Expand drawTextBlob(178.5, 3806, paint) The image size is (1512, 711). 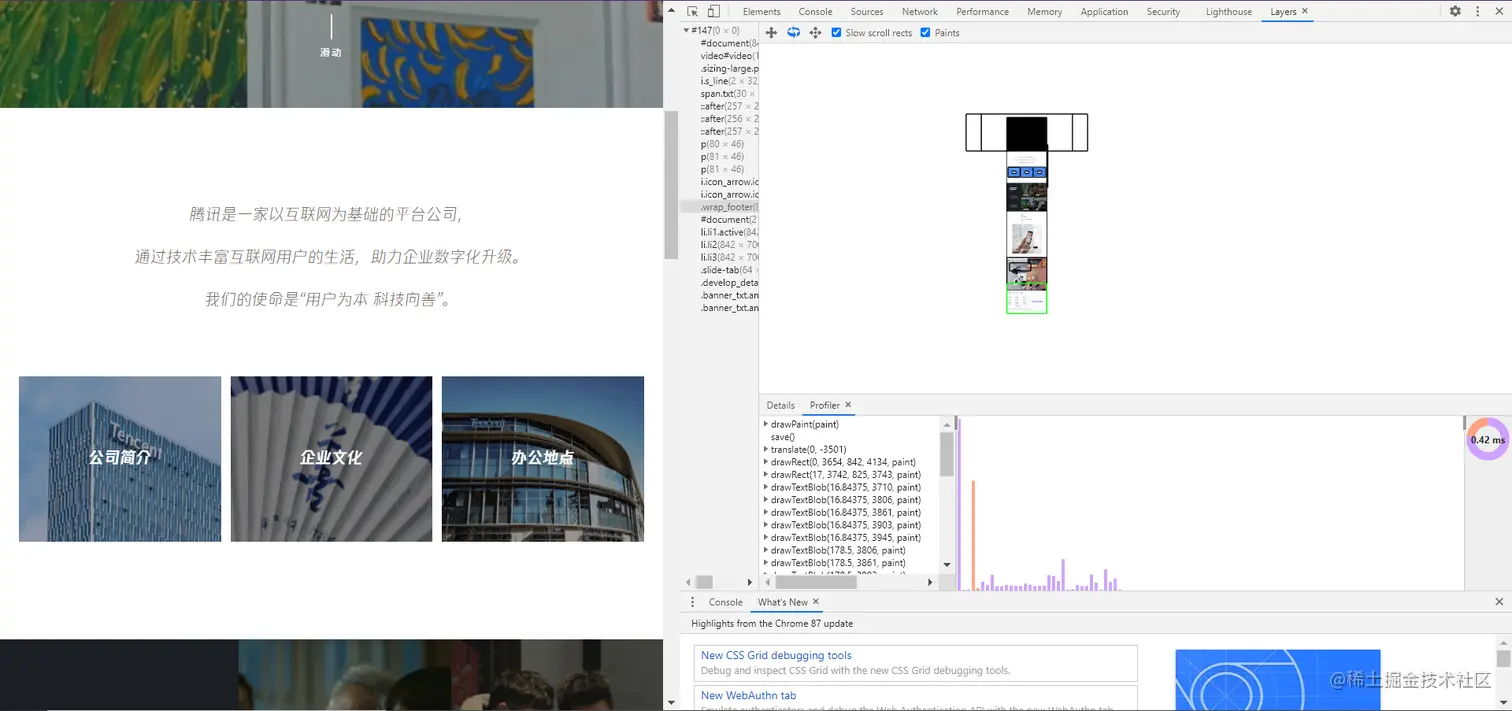click(x=766, y=550)
